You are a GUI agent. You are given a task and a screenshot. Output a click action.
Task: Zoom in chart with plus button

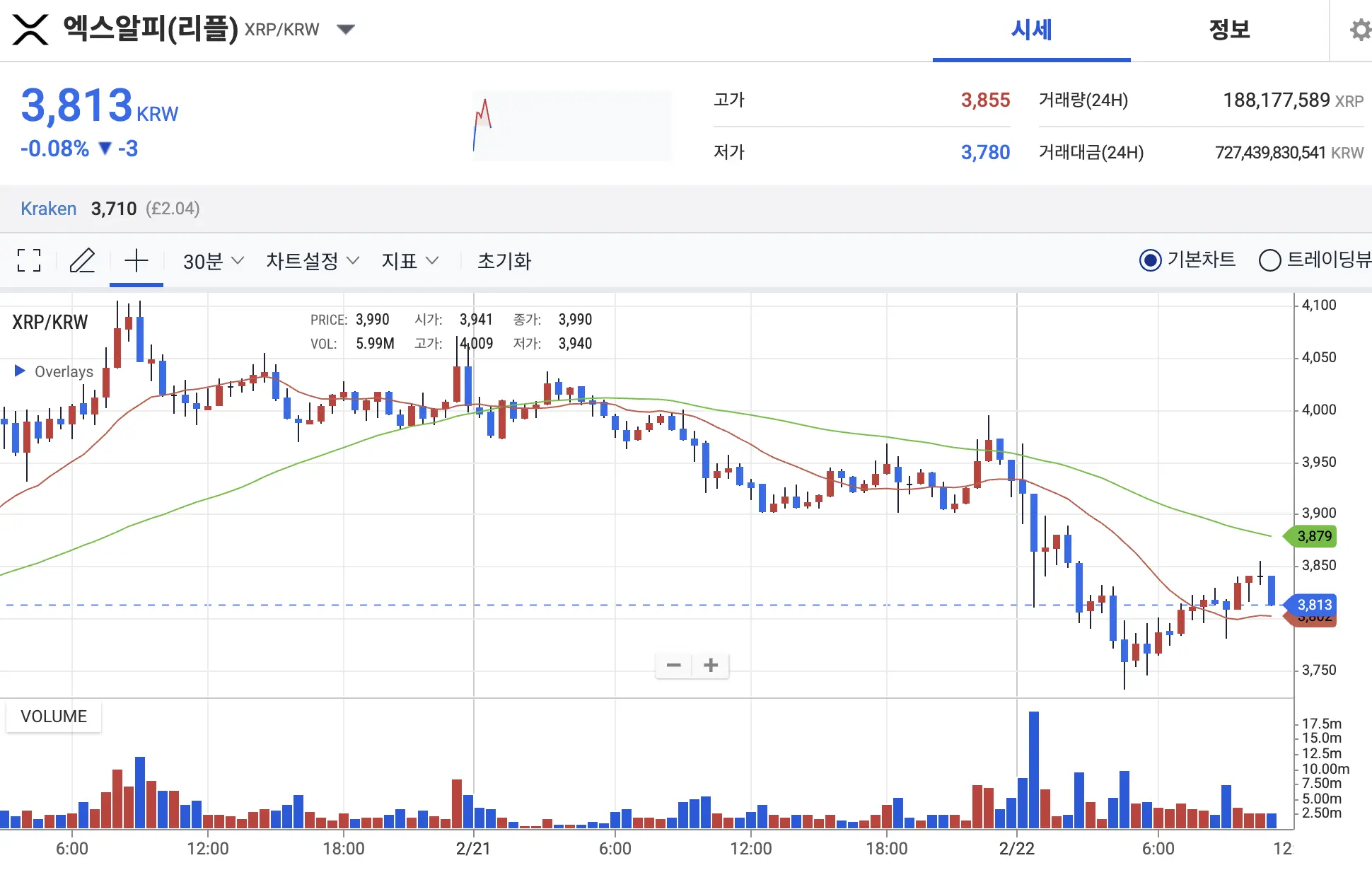(711, 665)
